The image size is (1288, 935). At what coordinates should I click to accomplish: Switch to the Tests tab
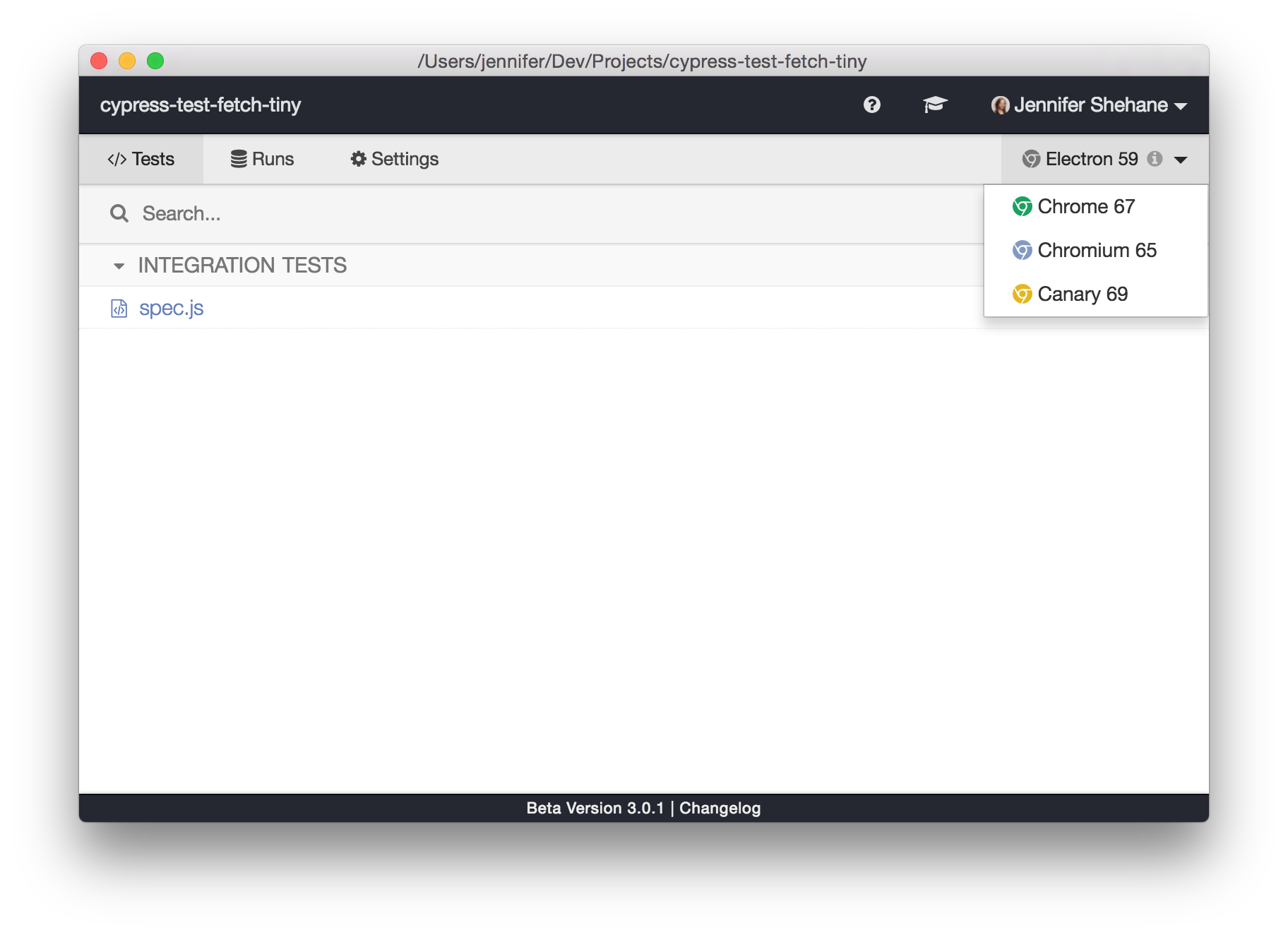141,159
